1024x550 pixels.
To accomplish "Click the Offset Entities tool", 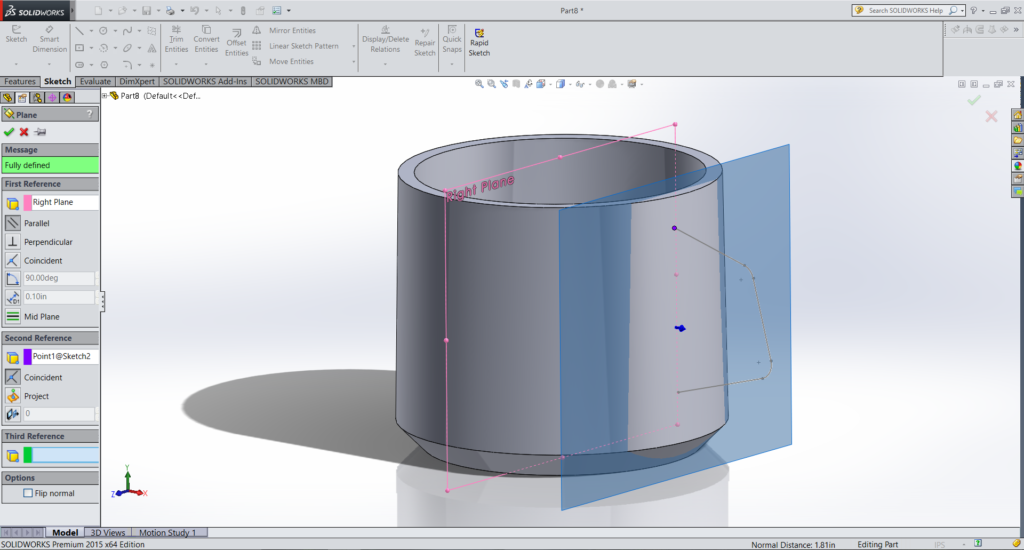I will 236,43.
